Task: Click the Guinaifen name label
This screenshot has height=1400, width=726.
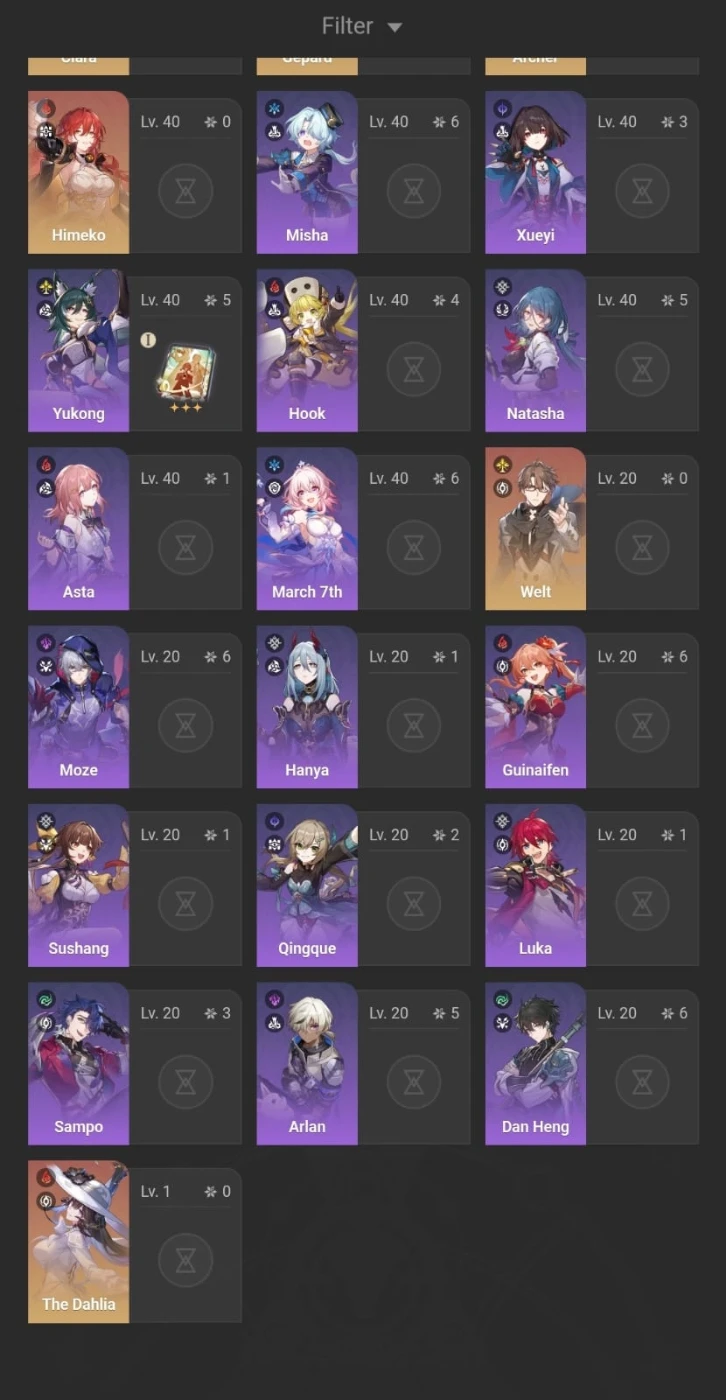Action: [536, 770]
